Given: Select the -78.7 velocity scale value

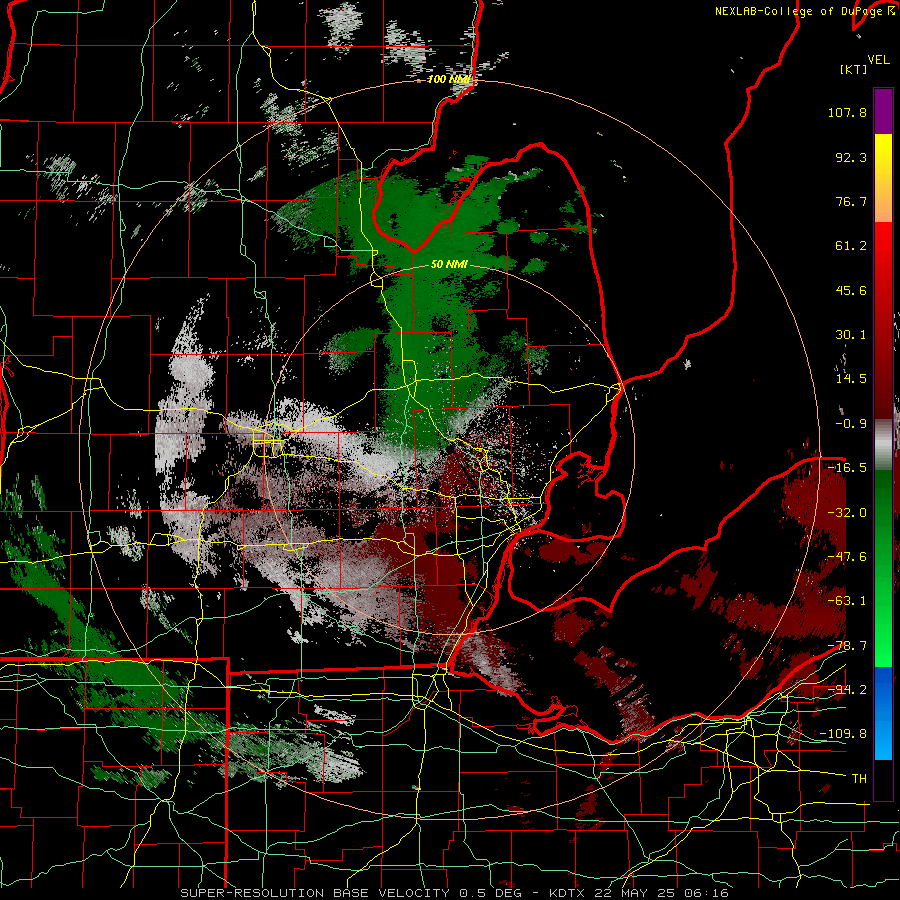Looking at the screenshot, I should tap(847, 646).
